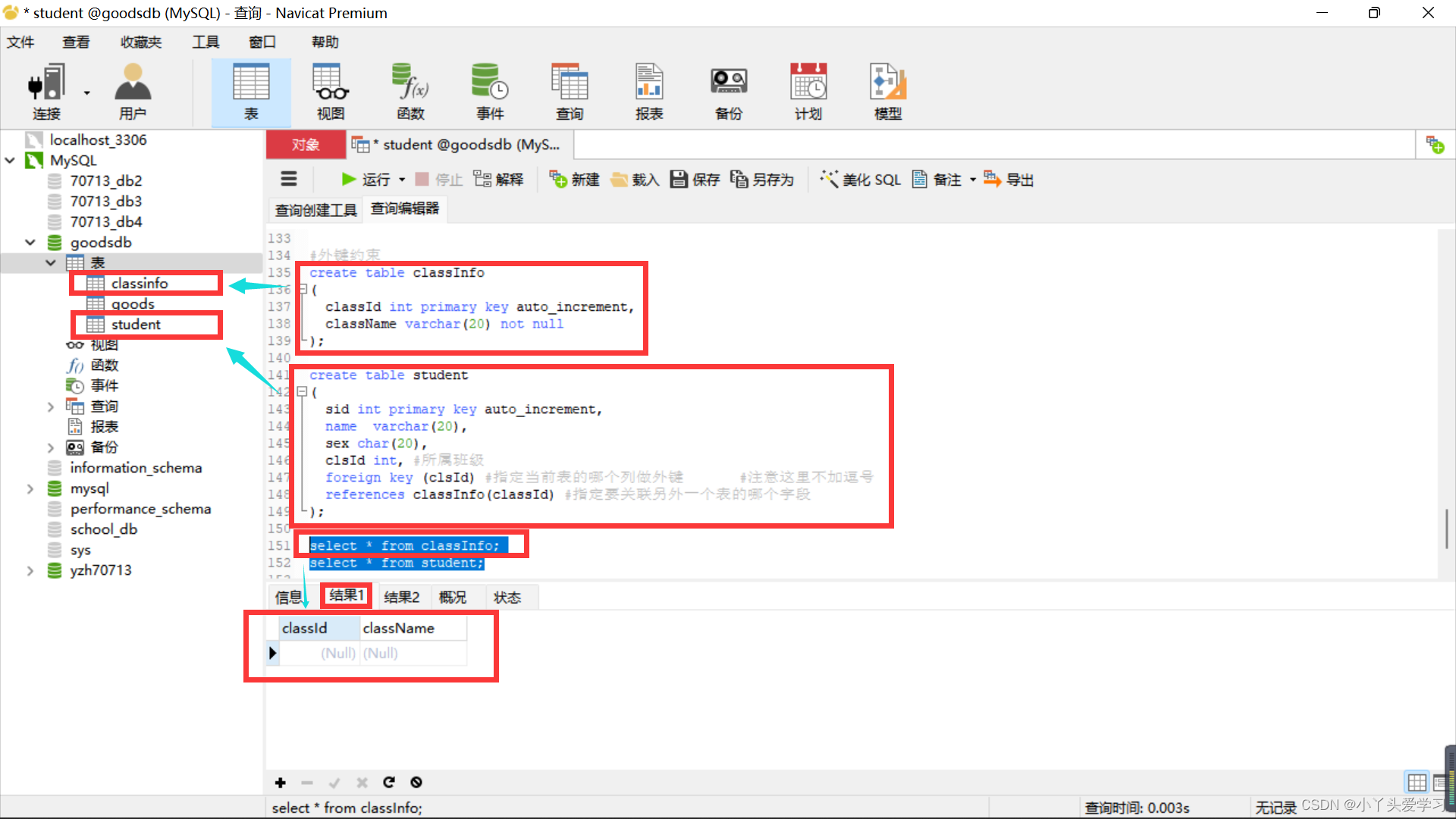Expand the 查询 node in tree

click(x=51, y=406)
